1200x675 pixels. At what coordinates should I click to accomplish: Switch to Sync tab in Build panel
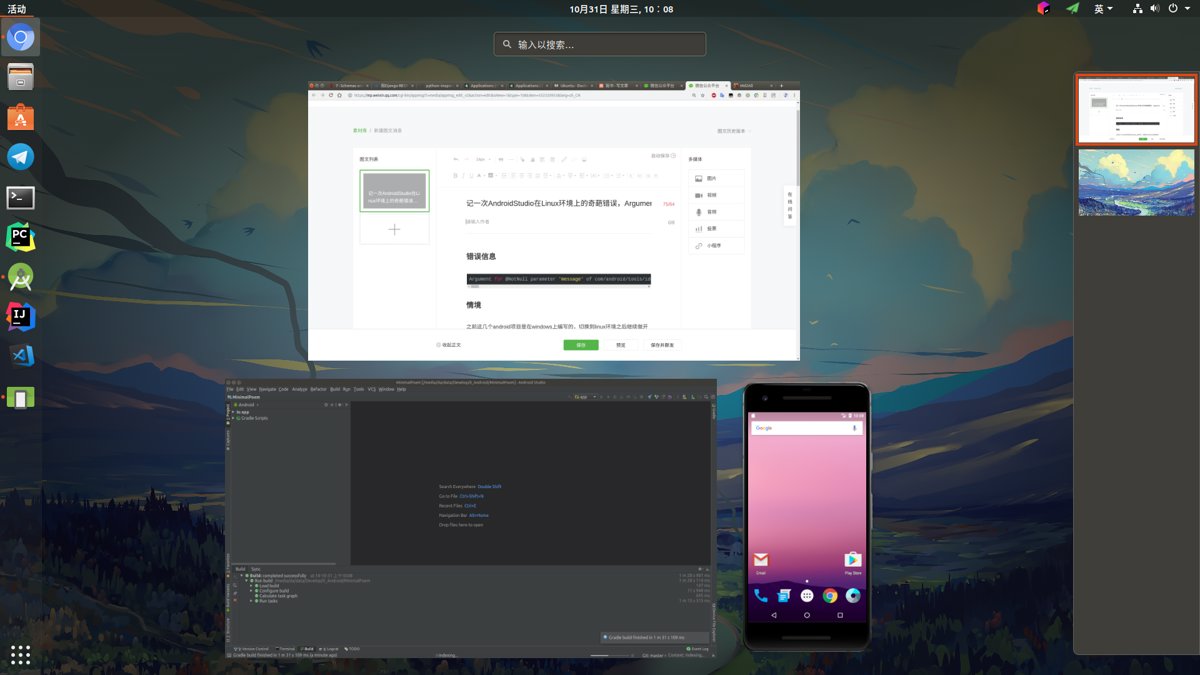256,569
